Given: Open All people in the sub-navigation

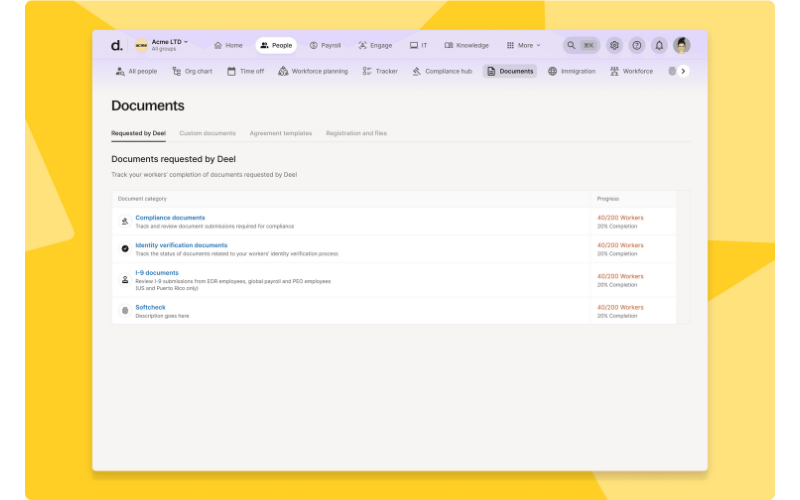Looking at the screenshot, I should tap(136, 71).
